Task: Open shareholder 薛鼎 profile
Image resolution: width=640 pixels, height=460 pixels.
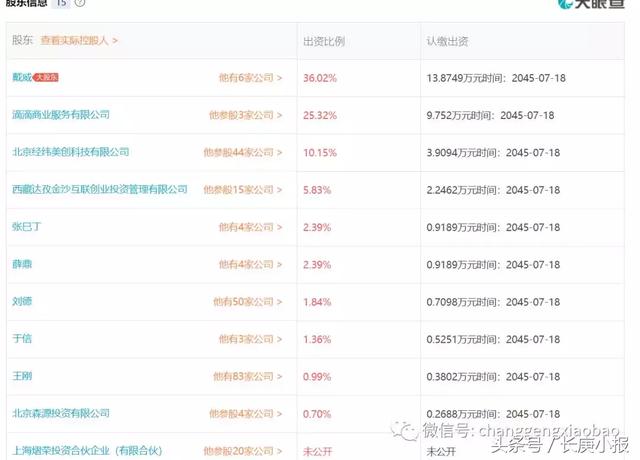Action: pyautogui.click(x=22, y=264)
